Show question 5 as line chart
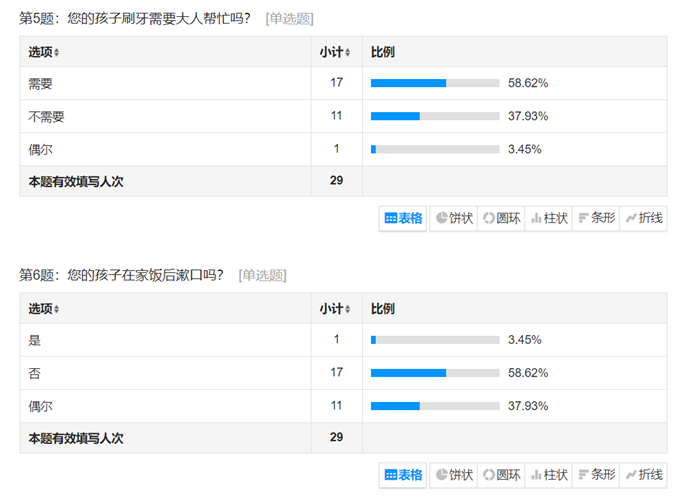Viewport: 700px width, 502px height. tap(644, 218)
